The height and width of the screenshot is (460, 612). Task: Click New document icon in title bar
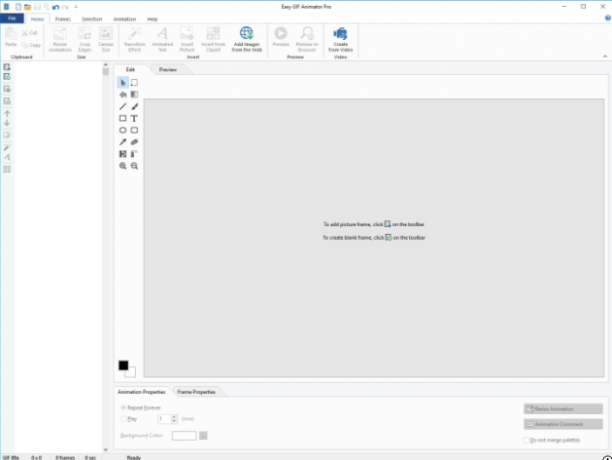18,7
